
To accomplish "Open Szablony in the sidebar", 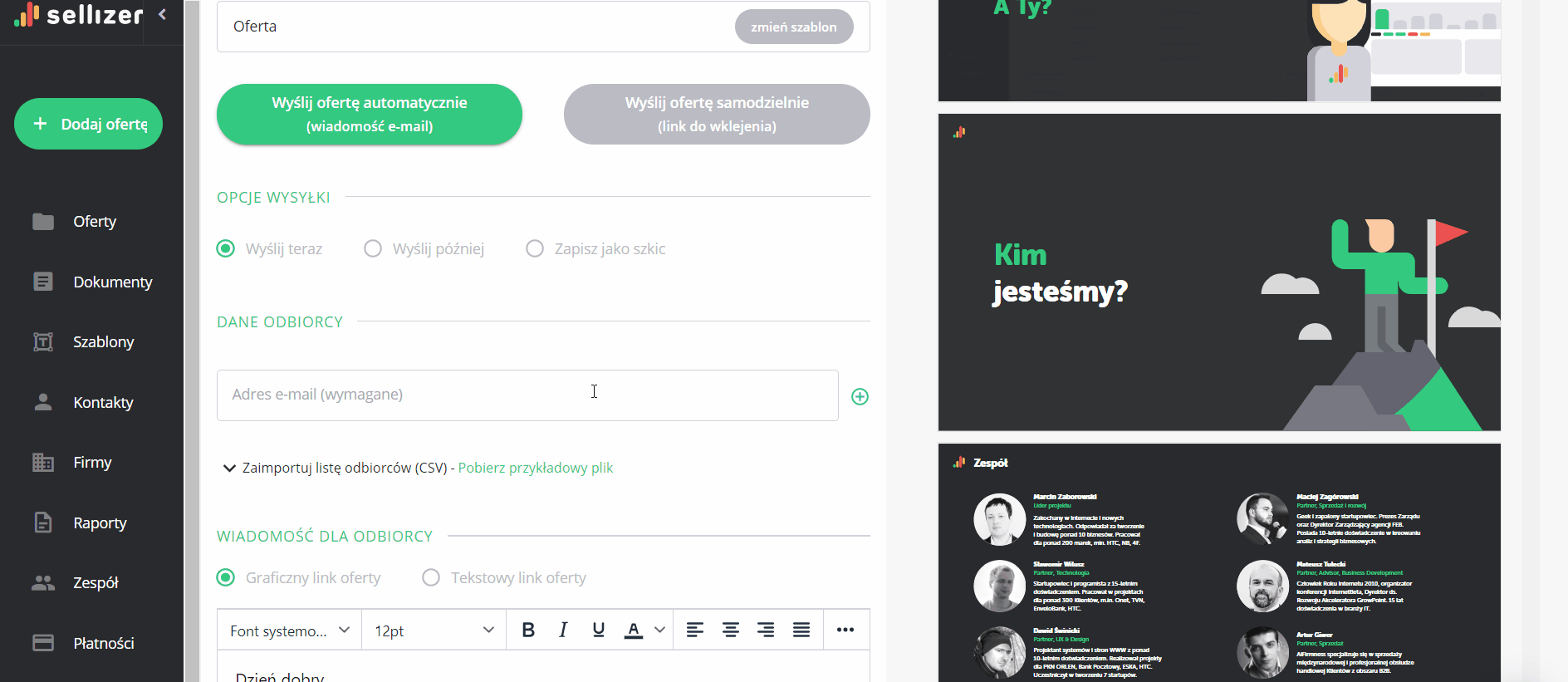I will click(x=103, y=342).
